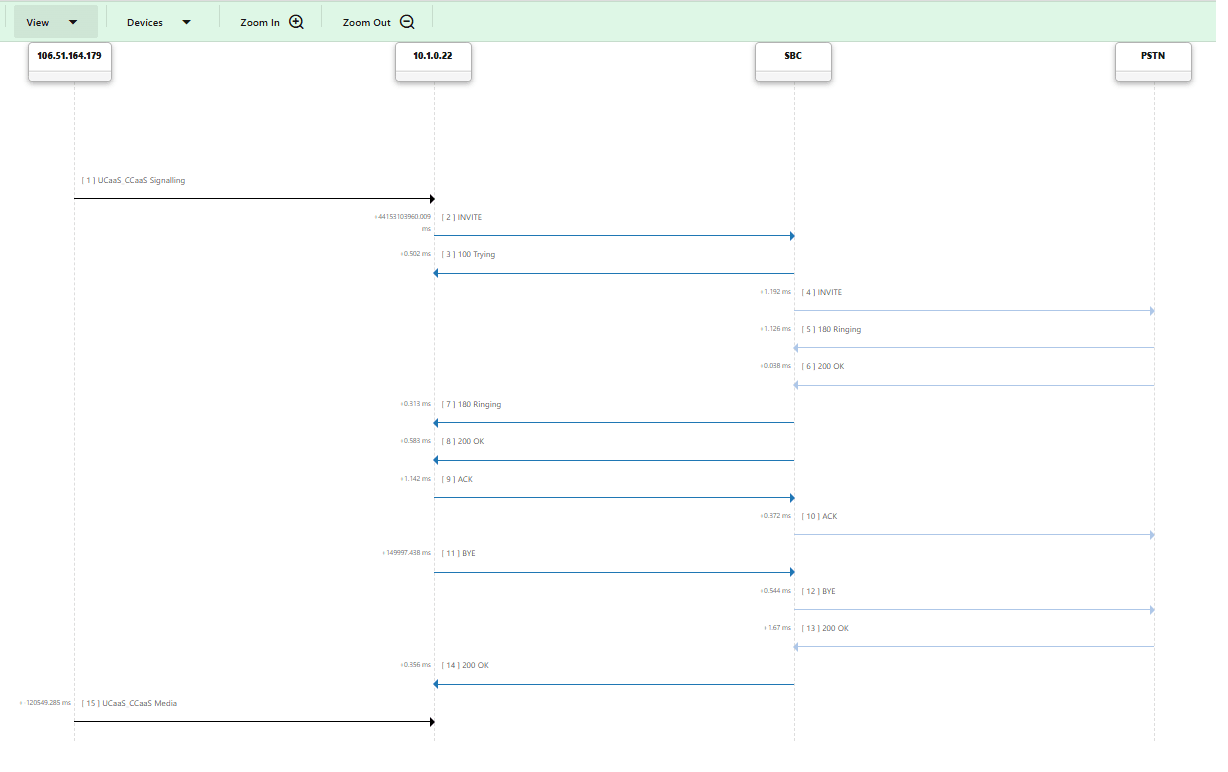Expand the View menu chevron arrow
The image size is (1228, 772).
tap(71, 21)
